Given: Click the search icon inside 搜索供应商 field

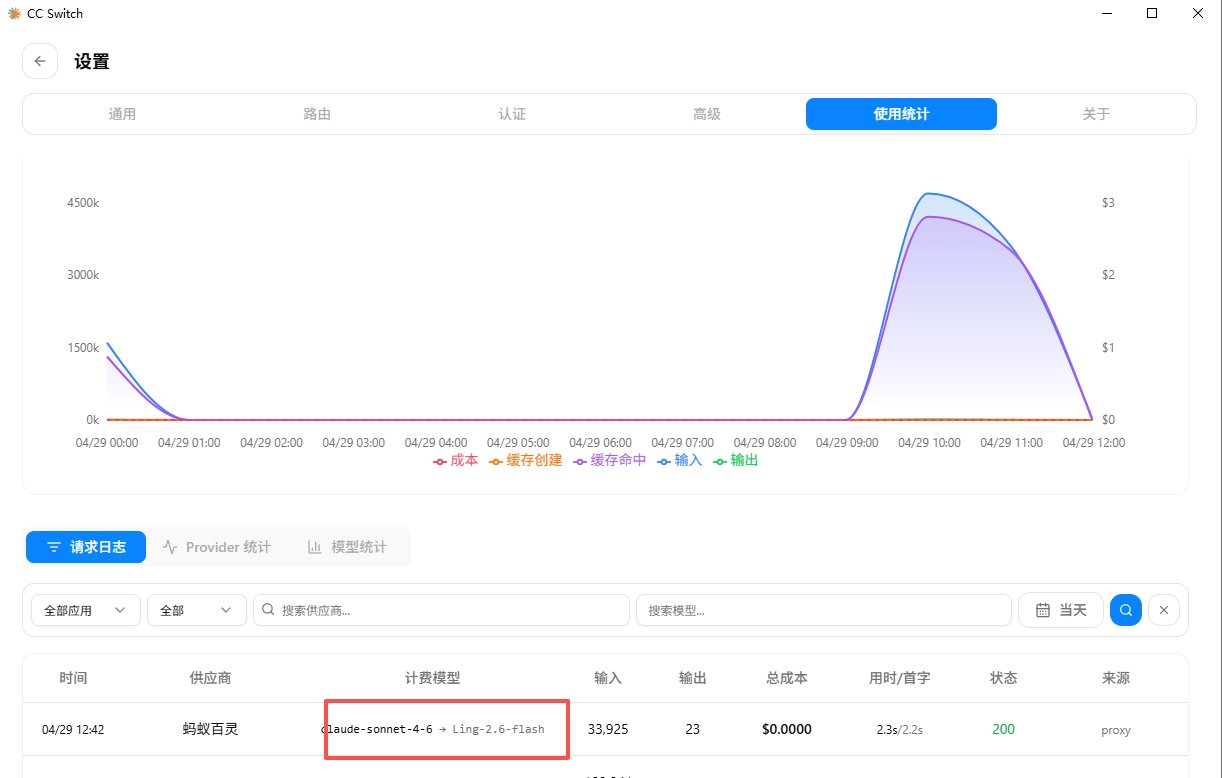Looking at the screenshot, I should click(x=268, y=610).
